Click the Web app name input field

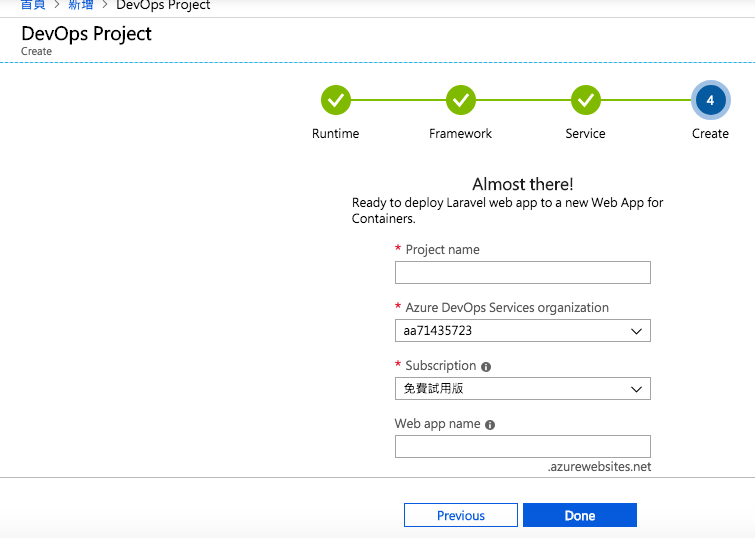522,446
